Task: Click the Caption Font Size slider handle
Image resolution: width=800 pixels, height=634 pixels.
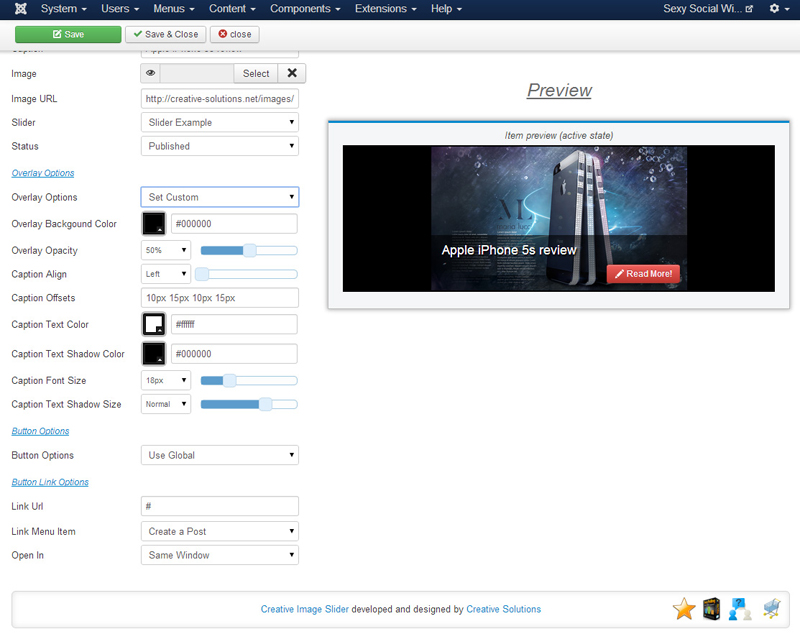Action: 230,381
